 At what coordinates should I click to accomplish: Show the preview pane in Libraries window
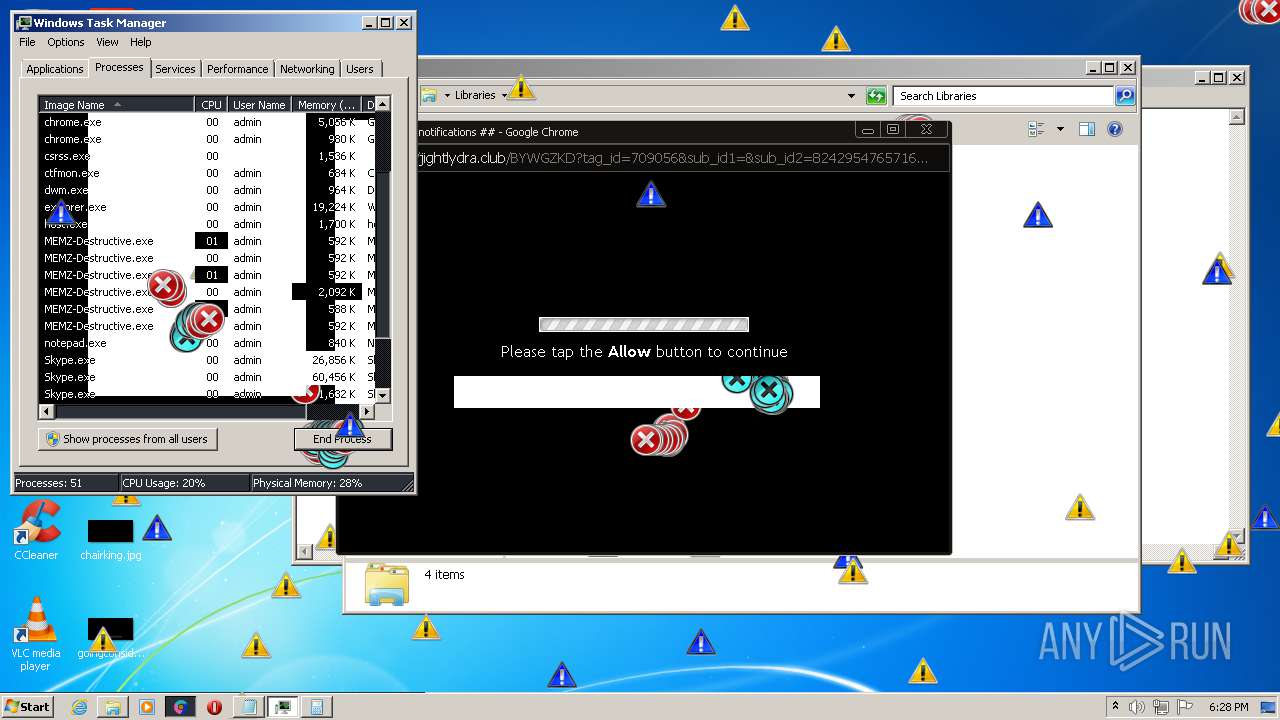pyautogui.click(x=1087, y=129)
